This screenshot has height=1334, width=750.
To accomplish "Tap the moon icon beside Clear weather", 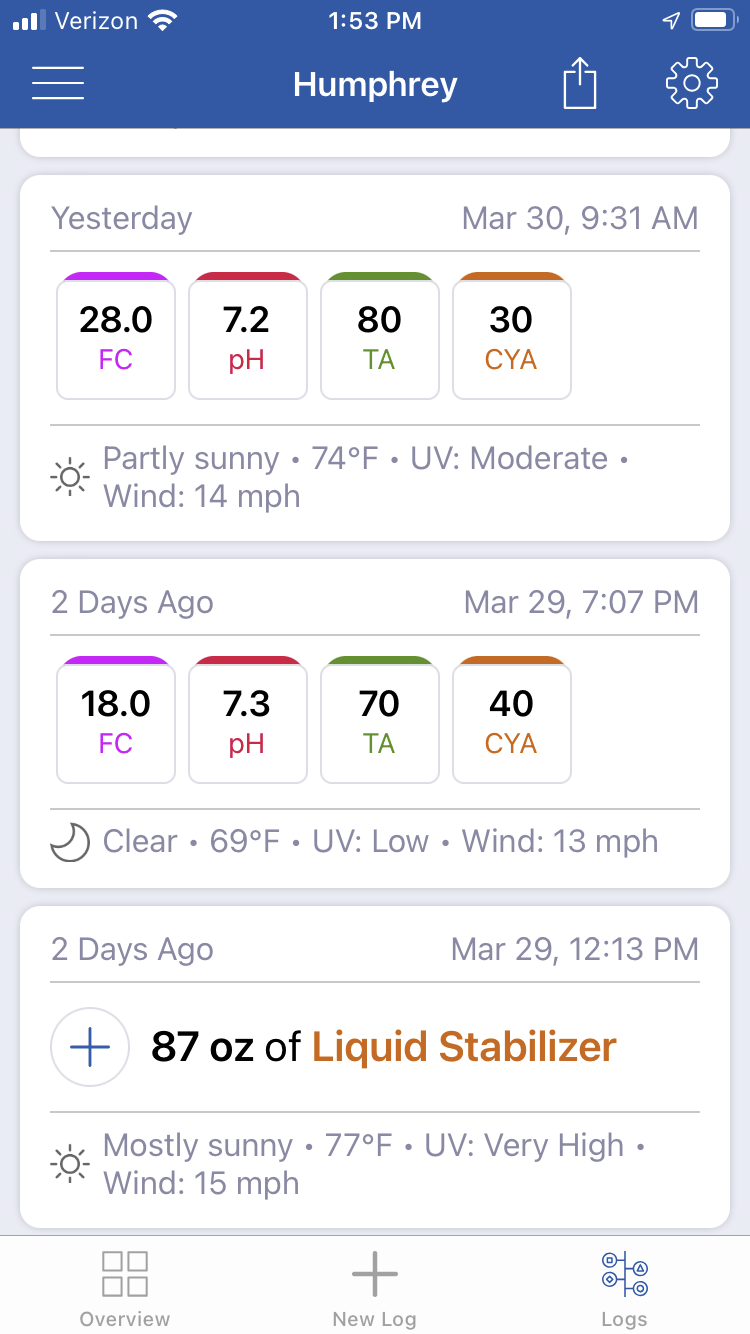I will (70, 842).
